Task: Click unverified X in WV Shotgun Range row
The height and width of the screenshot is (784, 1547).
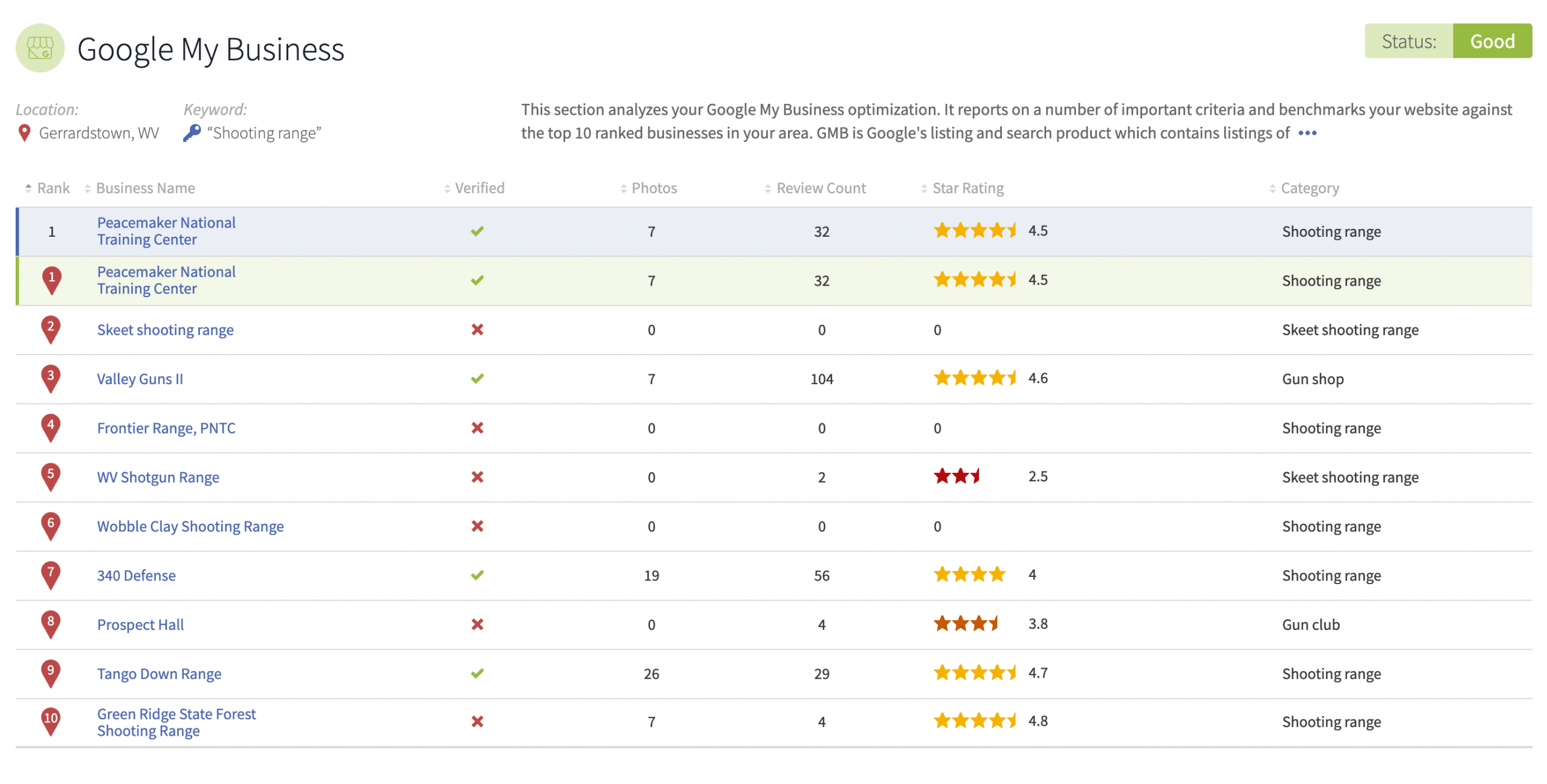Action: (477, 477)
